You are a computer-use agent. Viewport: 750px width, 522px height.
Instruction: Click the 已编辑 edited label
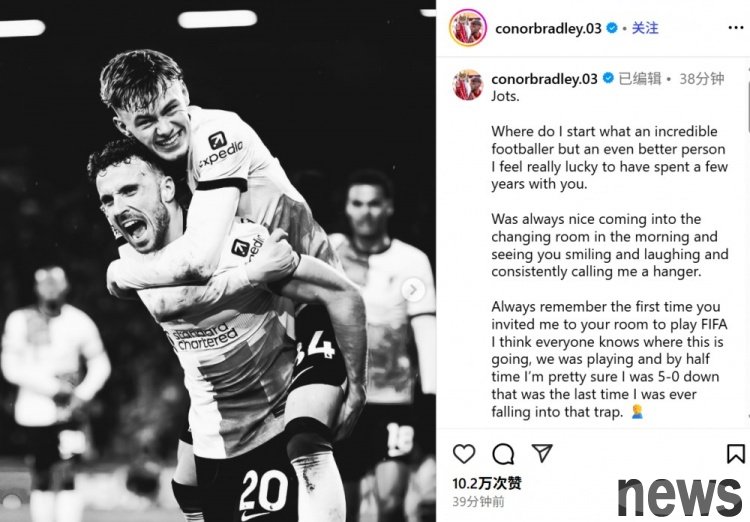click(640, 78)
